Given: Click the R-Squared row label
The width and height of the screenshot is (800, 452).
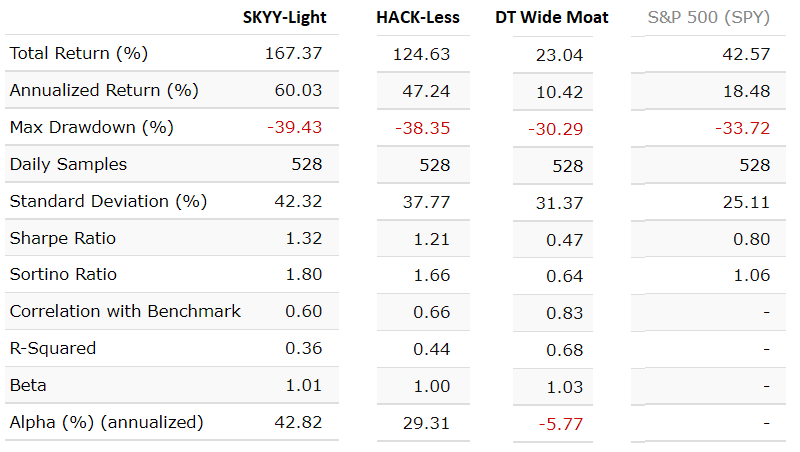Looking at the screenshot, I should (53, 348).
